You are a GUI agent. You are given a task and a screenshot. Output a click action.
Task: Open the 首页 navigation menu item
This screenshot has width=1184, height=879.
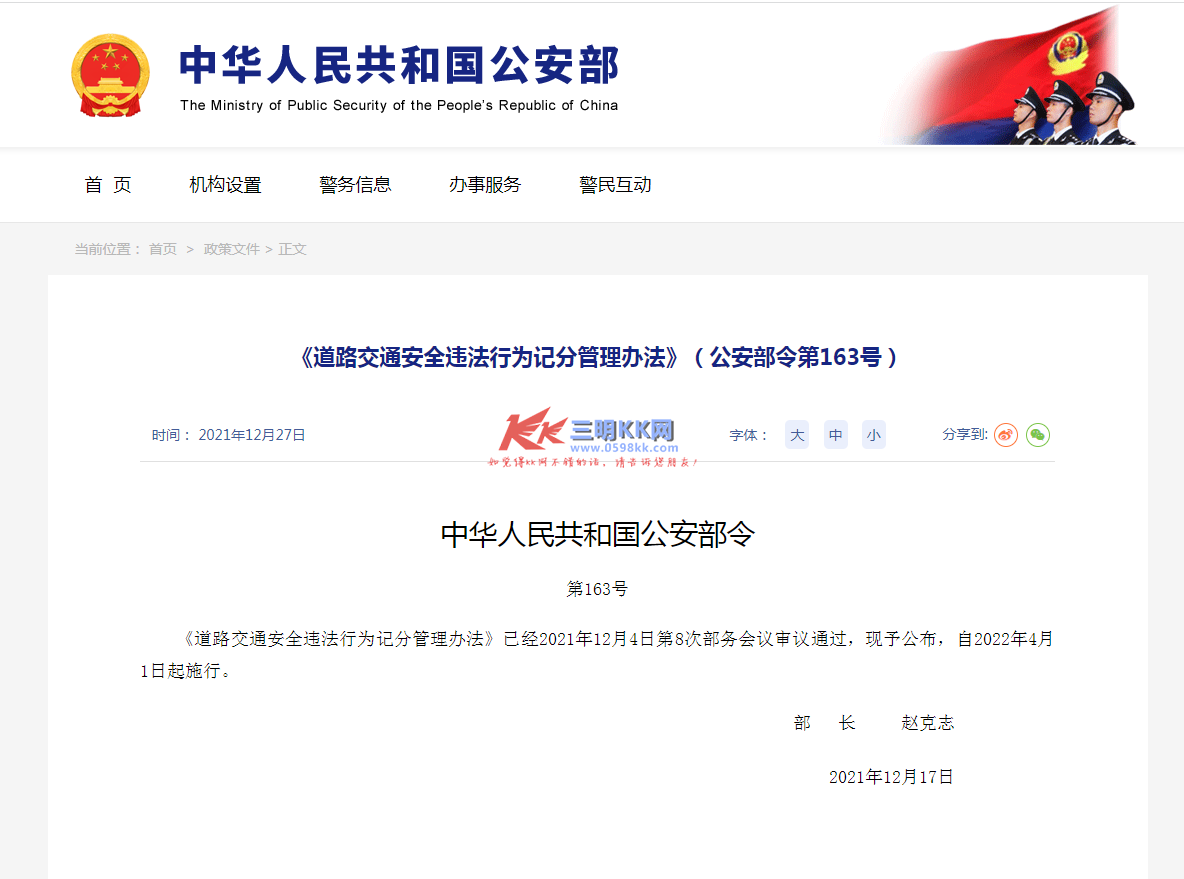pos(108,185)
